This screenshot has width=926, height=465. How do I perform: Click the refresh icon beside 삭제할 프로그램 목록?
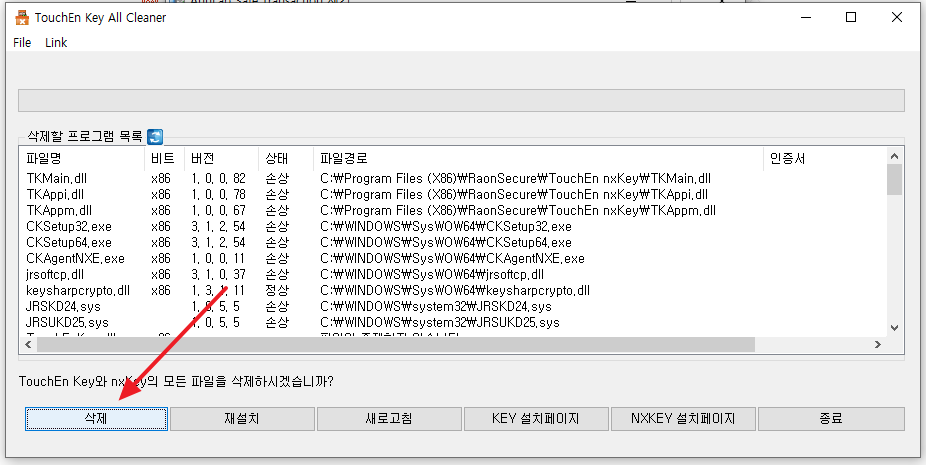[155, 137]
